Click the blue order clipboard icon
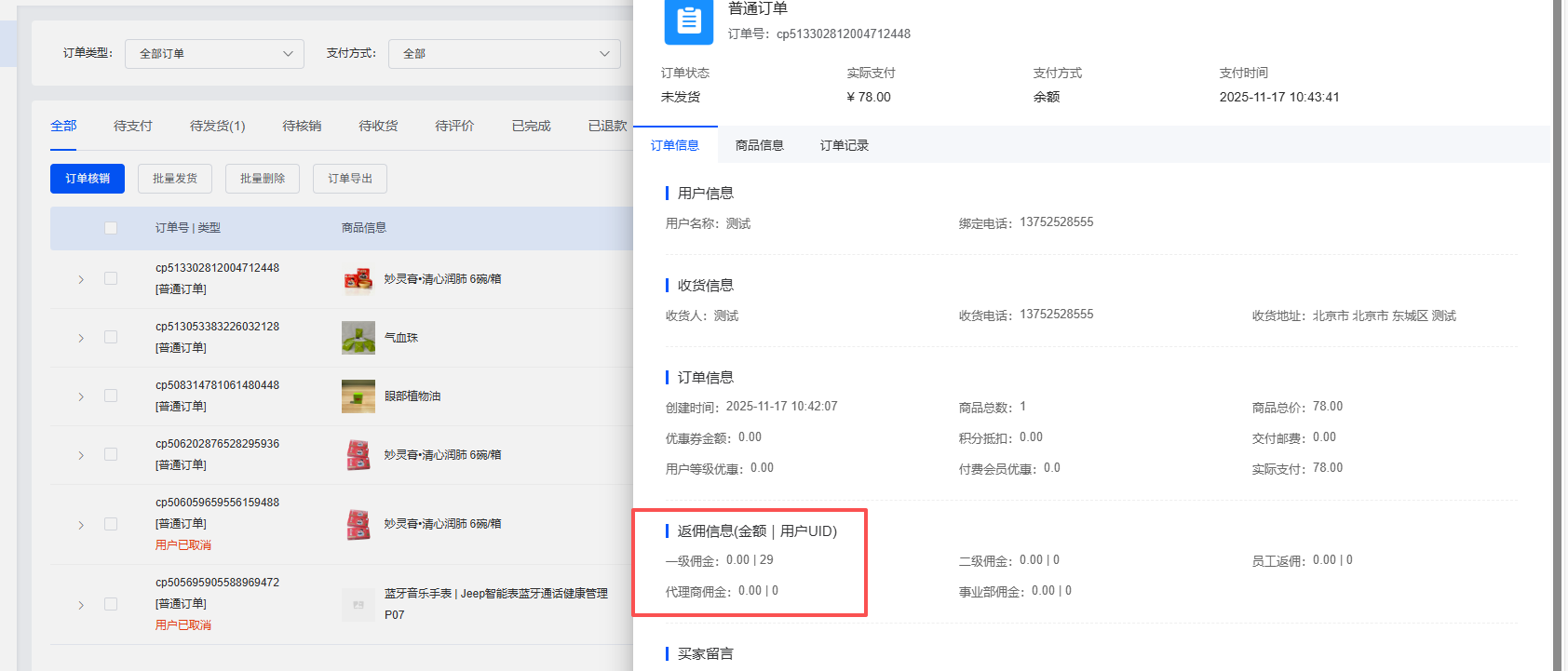Viewport: 1568px width, 671px height. tap(688, 20)
